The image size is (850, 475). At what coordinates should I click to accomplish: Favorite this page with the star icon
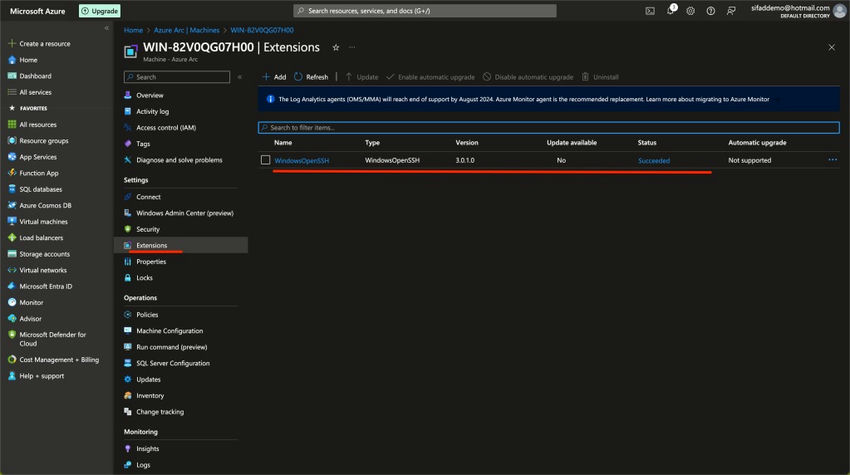tap(336, 47)
